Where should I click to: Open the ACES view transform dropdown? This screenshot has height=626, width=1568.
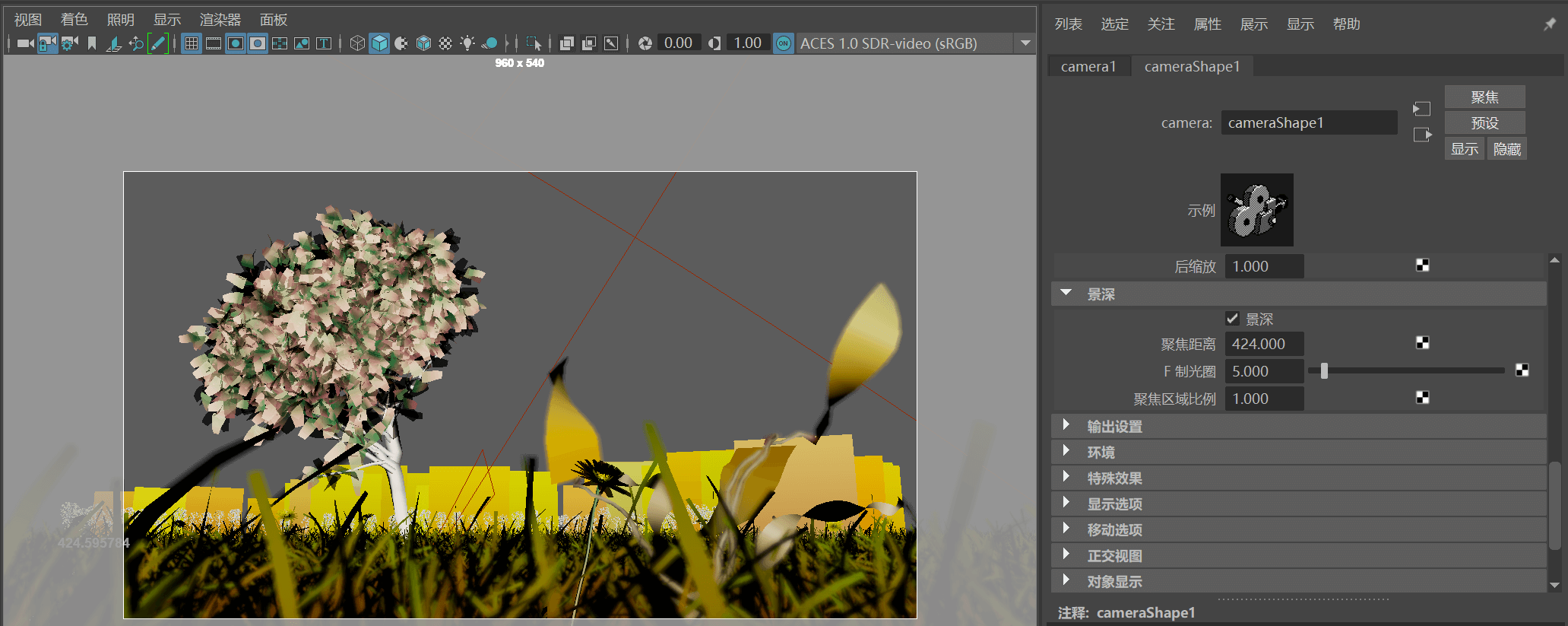coord(1025,43)
